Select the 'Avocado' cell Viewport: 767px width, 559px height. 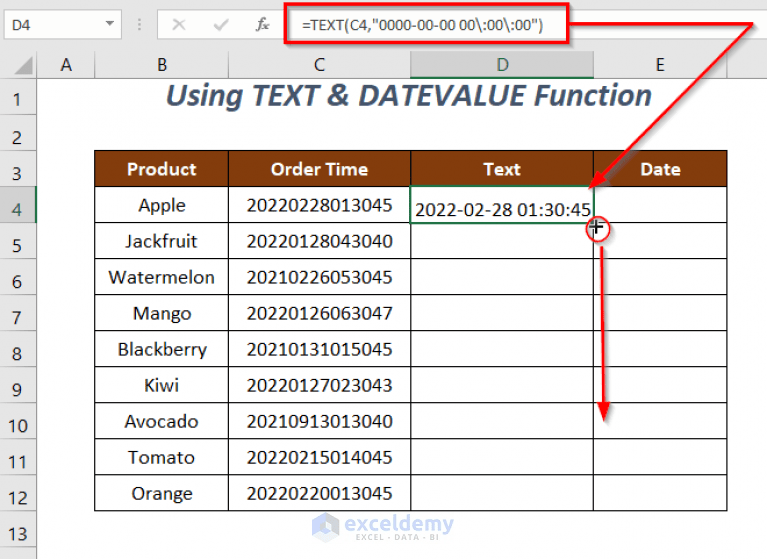(x=161, y=421)
